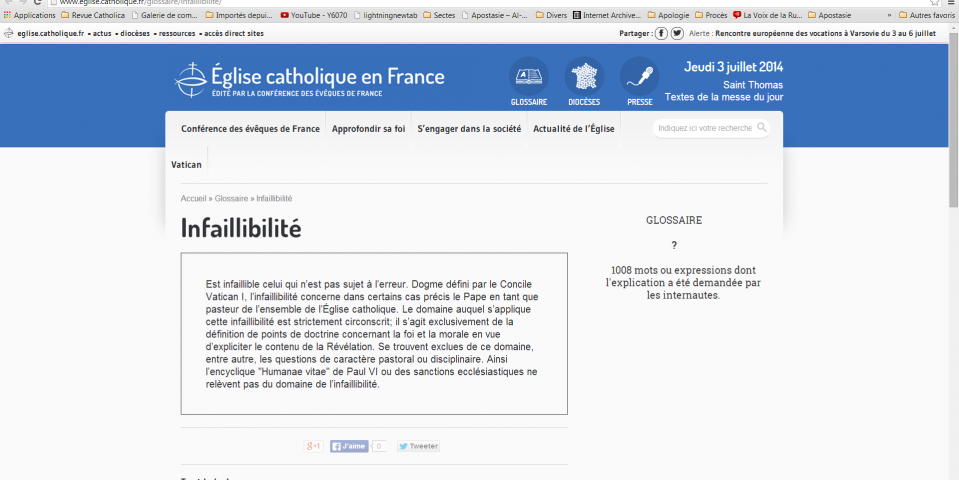Click the accès direct sites link
This screenshot has width=959, height=480.
point(232,34)
